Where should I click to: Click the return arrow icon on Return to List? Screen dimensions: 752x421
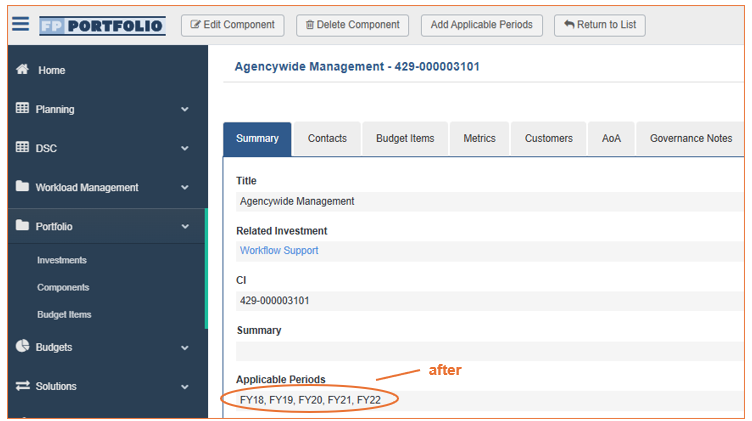coord(569,24)
